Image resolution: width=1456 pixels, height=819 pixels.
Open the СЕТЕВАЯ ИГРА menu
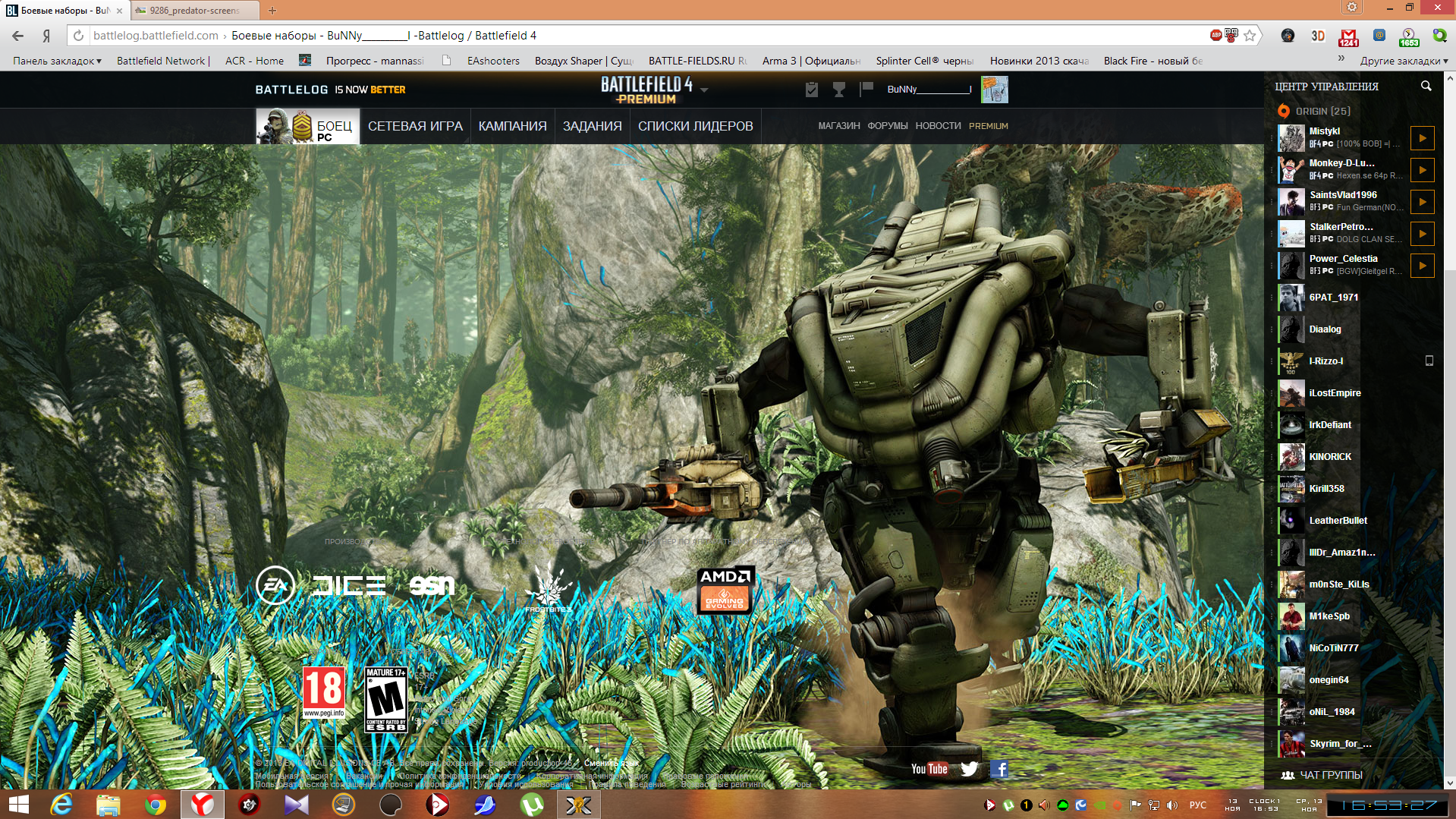click(415, 126)
